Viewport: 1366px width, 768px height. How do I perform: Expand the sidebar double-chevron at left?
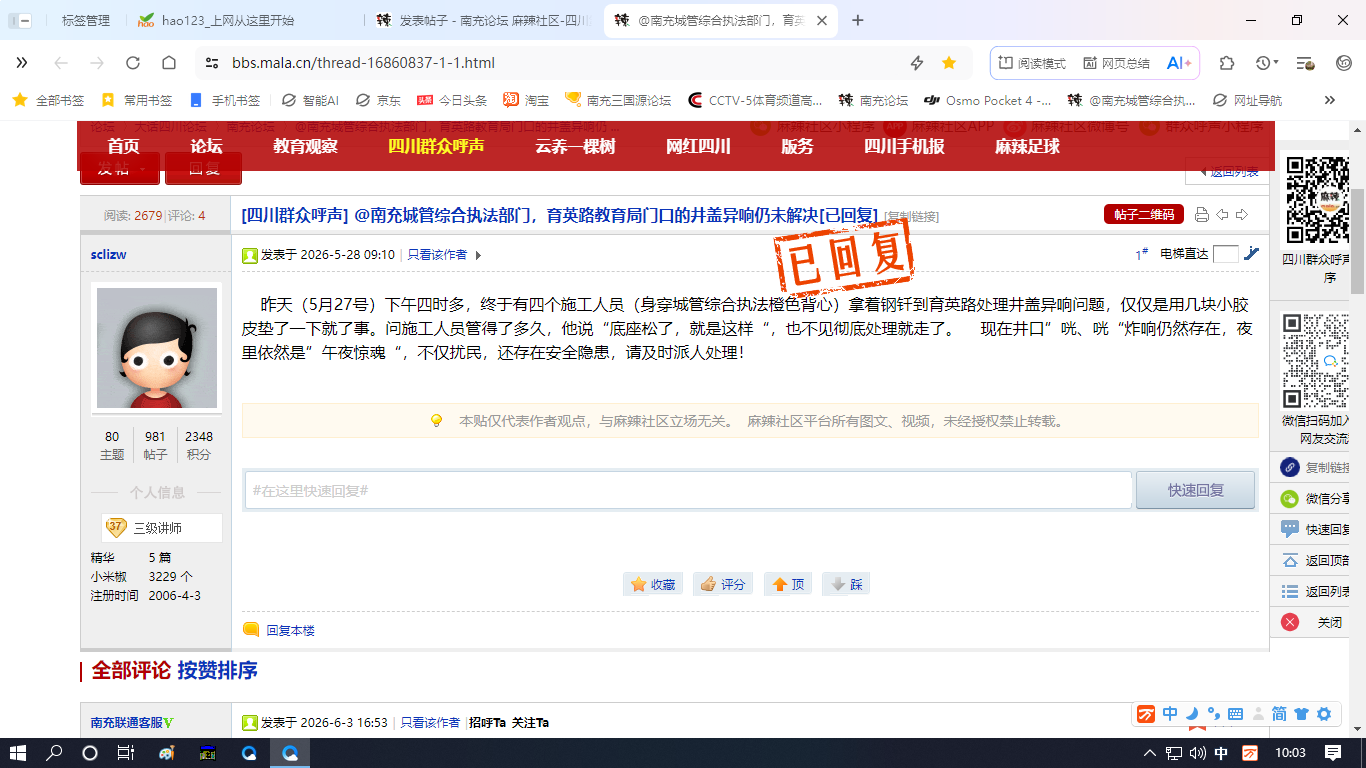(x=21, y=63)
